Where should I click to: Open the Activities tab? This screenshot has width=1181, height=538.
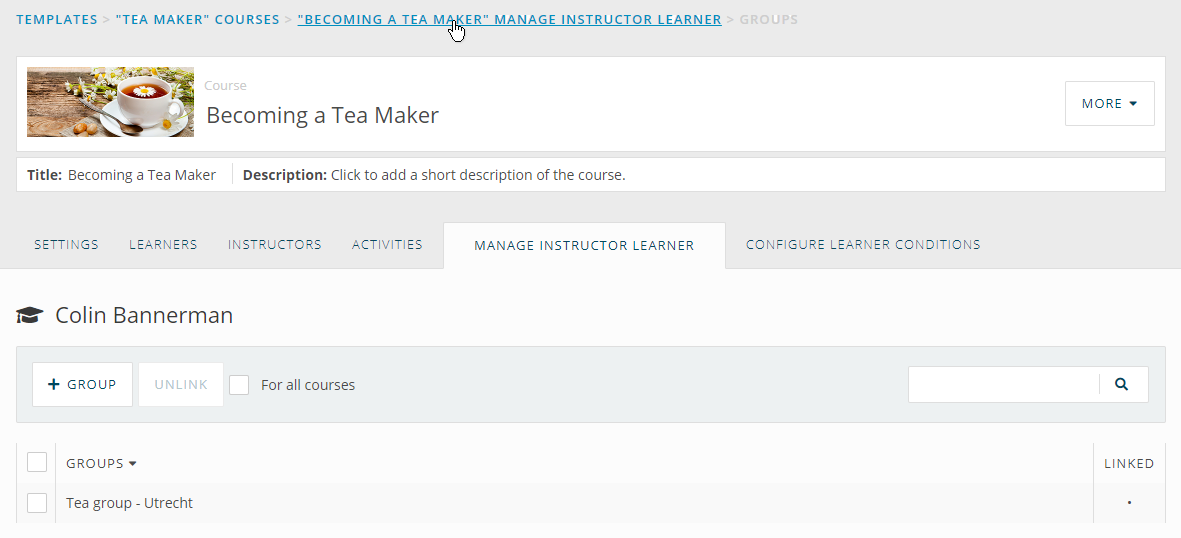pos(387,245)
